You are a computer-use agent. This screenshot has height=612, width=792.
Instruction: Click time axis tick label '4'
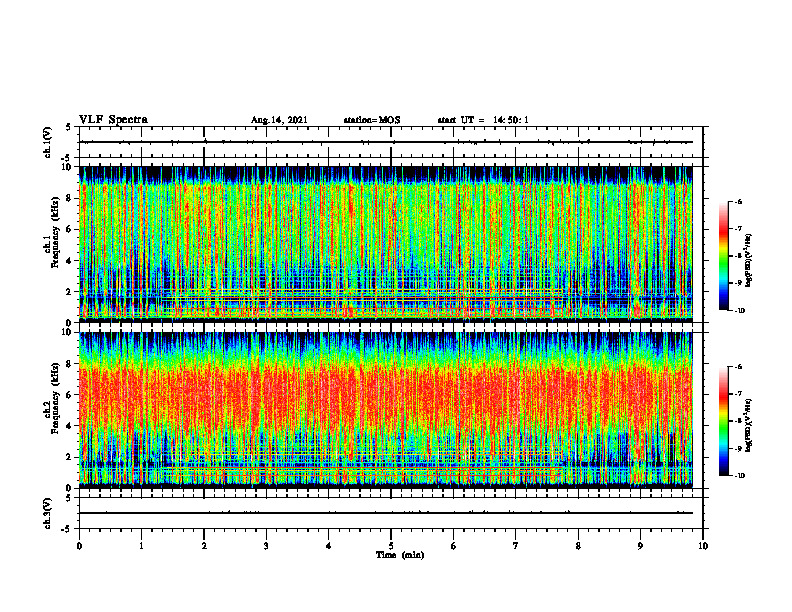pos(329,546)
